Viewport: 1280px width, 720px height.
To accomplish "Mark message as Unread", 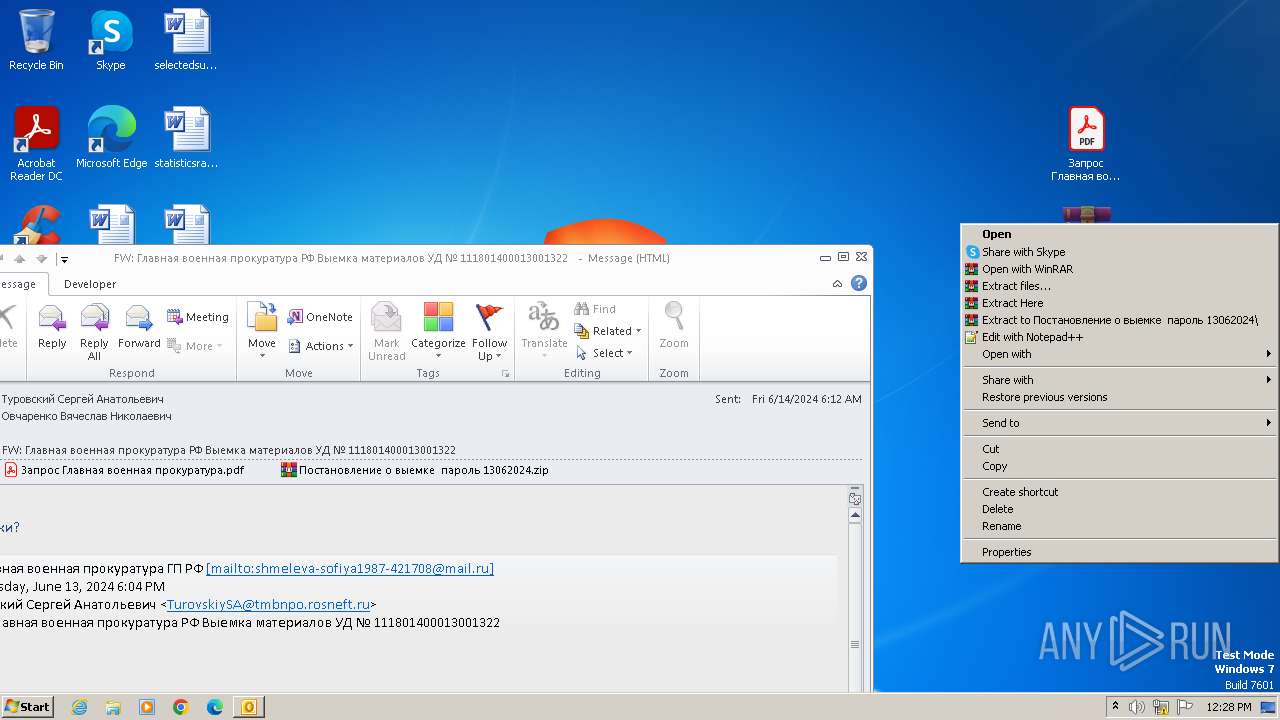I will pos(387,332).
